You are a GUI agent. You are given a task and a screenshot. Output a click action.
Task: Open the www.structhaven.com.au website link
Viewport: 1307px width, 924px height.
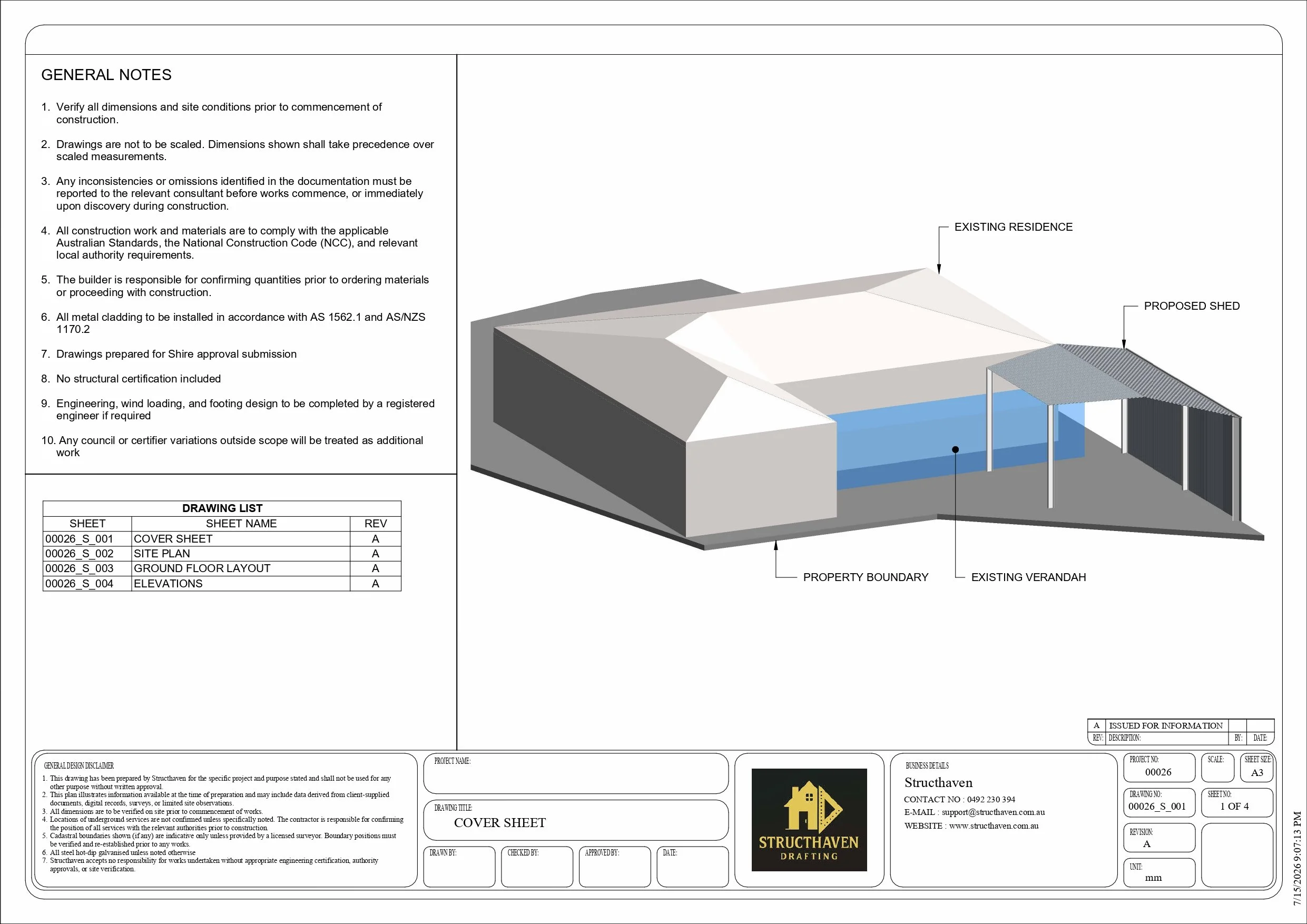(x=994, y=825)
